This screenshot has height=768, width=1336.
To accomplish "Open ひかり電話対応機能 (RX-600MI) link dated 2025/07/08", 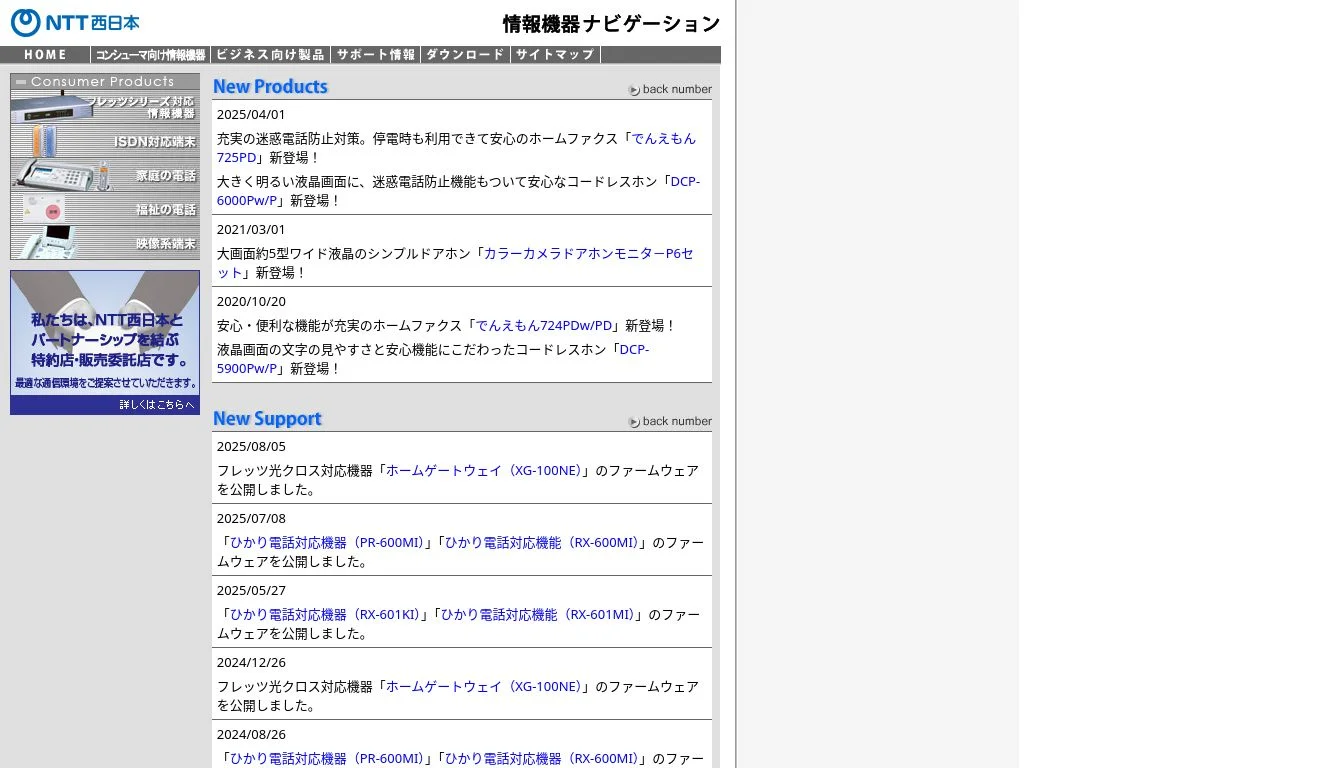I will 541,542.
